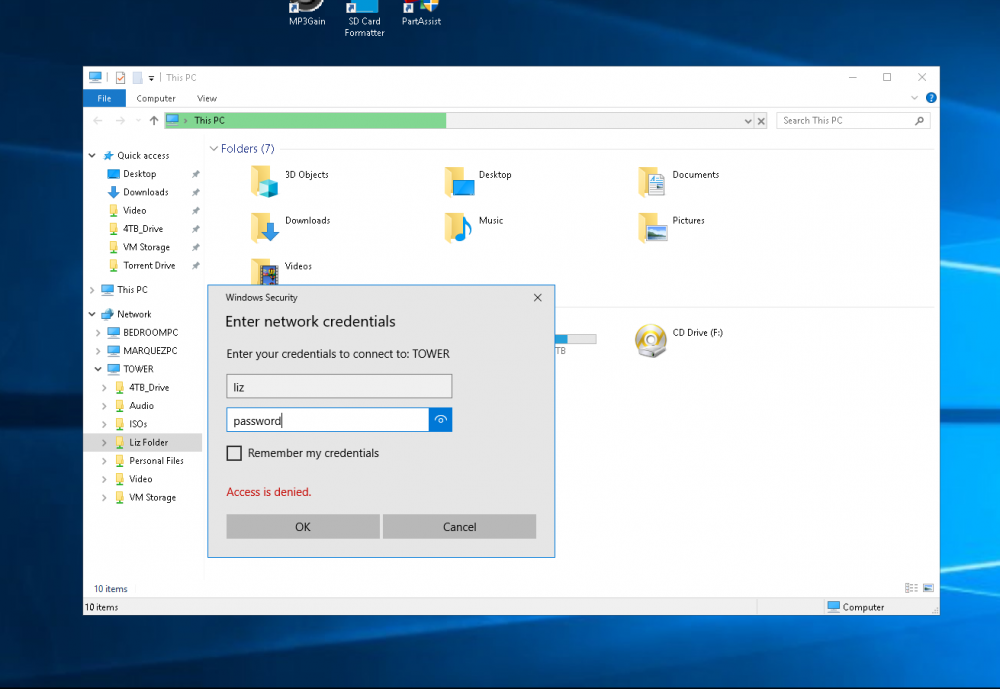The width and height of the screenshot is (1000, 689).
Task: Click the search magnifier icon
Action: 919,121
